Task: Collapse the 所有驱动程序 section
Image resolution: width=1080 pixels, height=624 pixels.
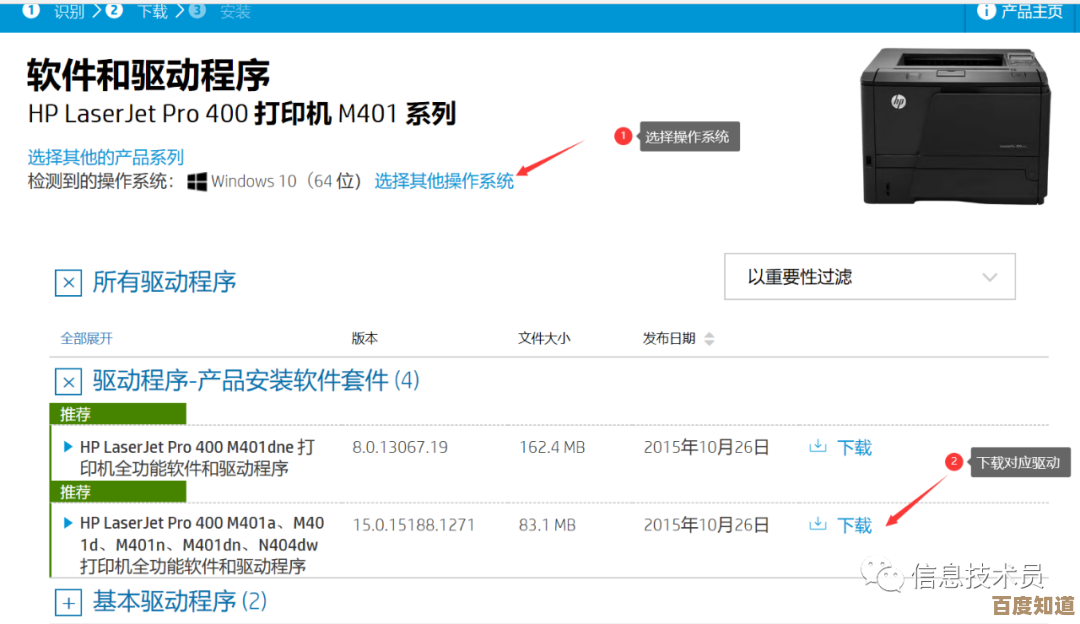Action: click(67, 283)
